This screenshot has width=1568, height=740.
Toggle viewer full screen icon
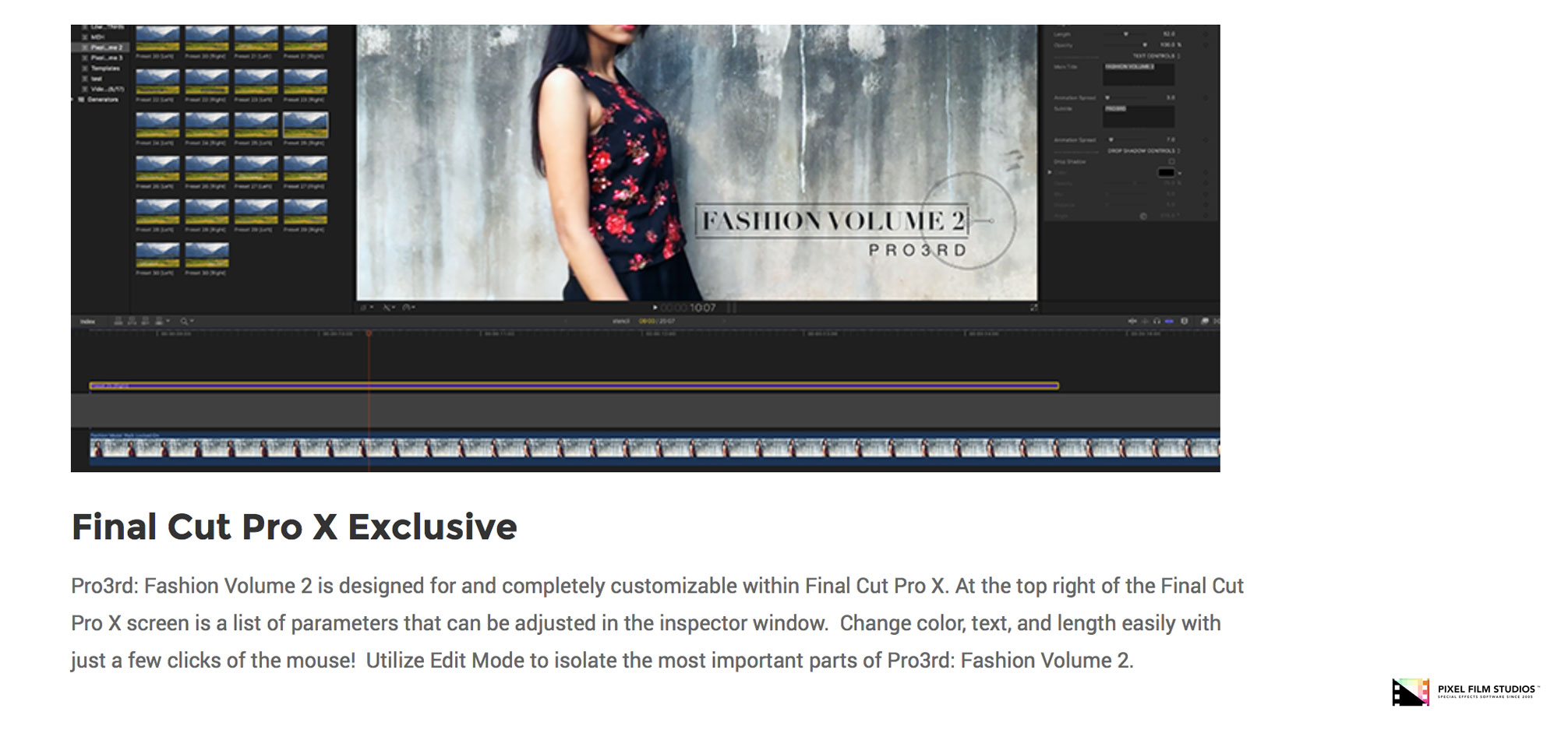pyautogui.click(x=1033, y=308)
